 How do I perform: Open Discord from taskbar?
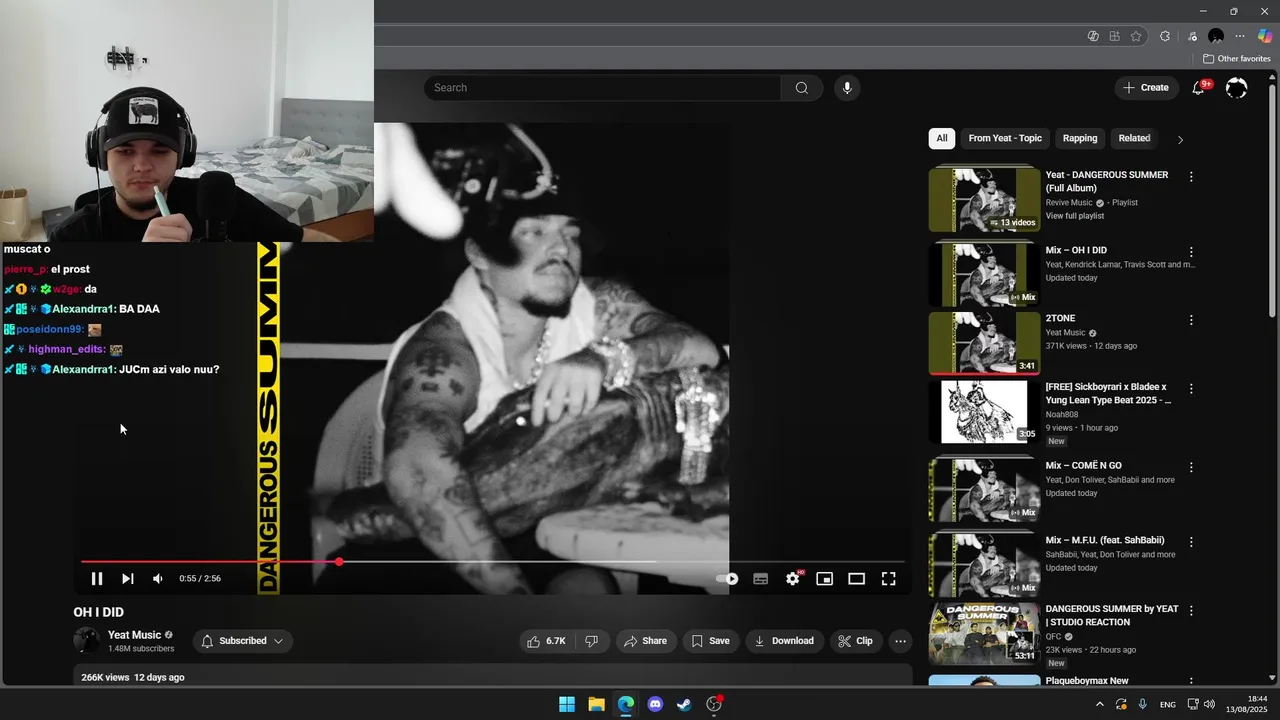click(x=655, y=704)
